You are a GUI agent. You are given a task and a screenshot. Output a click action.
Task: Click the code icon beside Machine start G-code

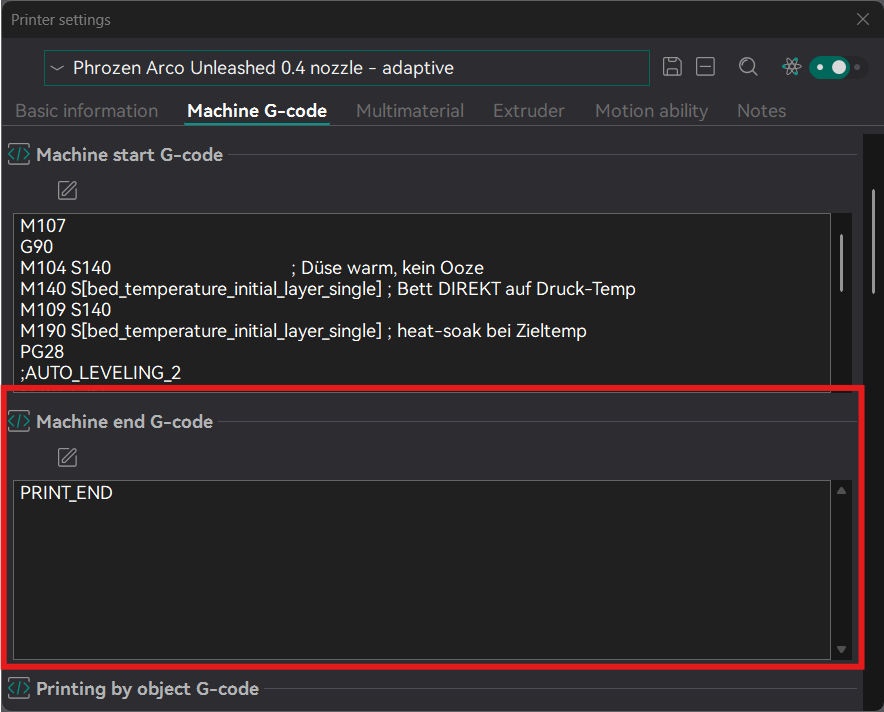point(19,154)
